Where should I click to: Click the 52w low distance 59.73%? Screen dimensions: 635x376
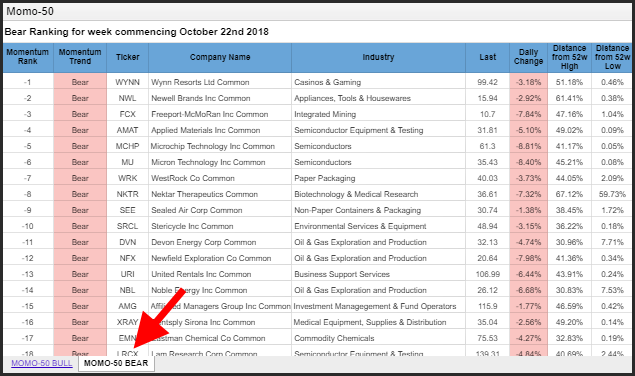click(612, 194)
